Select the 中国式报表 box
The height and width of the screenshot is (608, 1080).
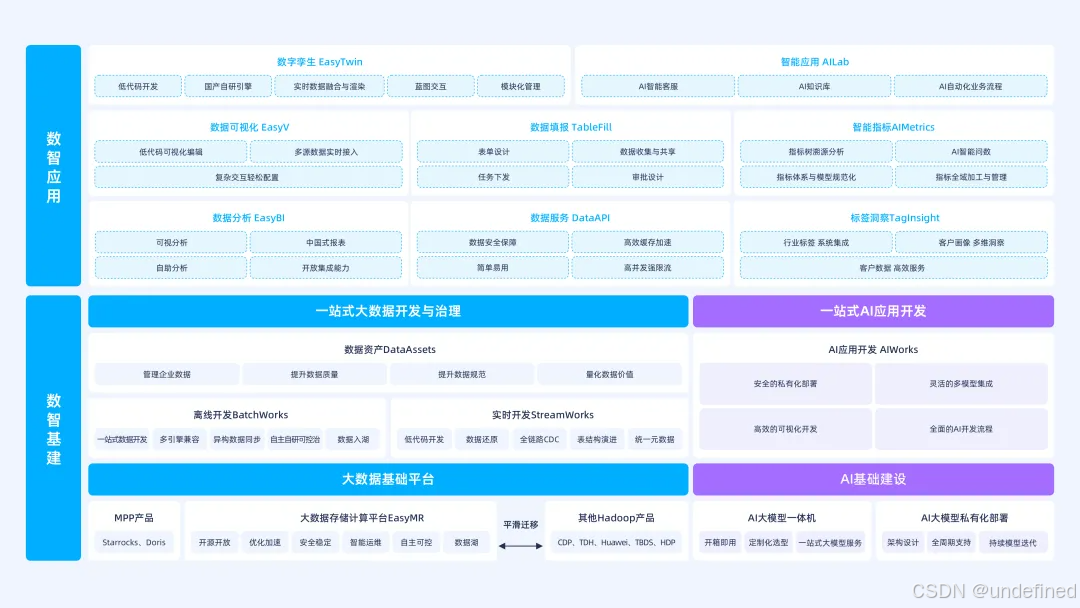[326, 242]
